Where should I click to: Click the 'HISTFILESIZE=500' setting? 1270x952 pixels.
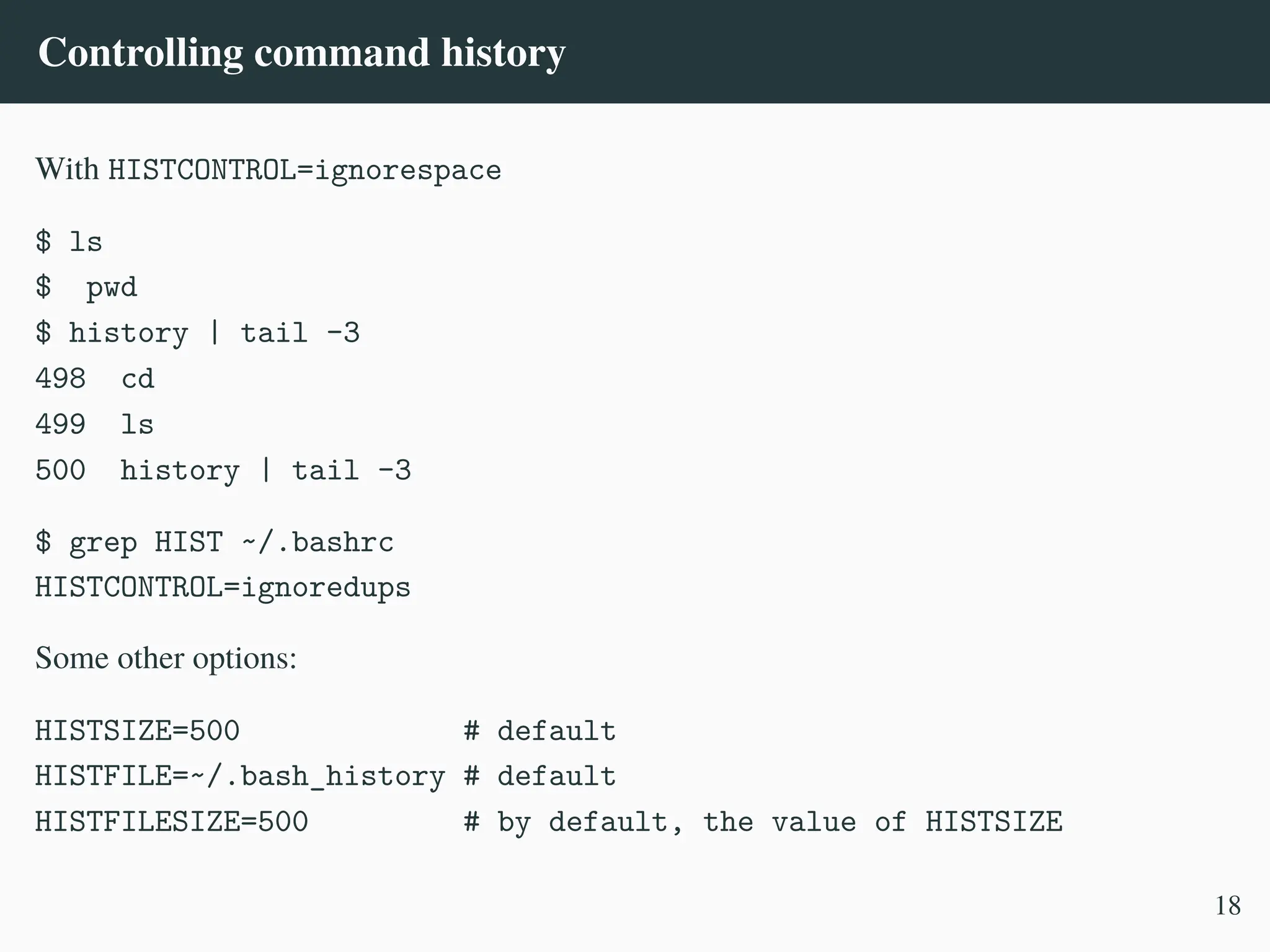(171, 822)
